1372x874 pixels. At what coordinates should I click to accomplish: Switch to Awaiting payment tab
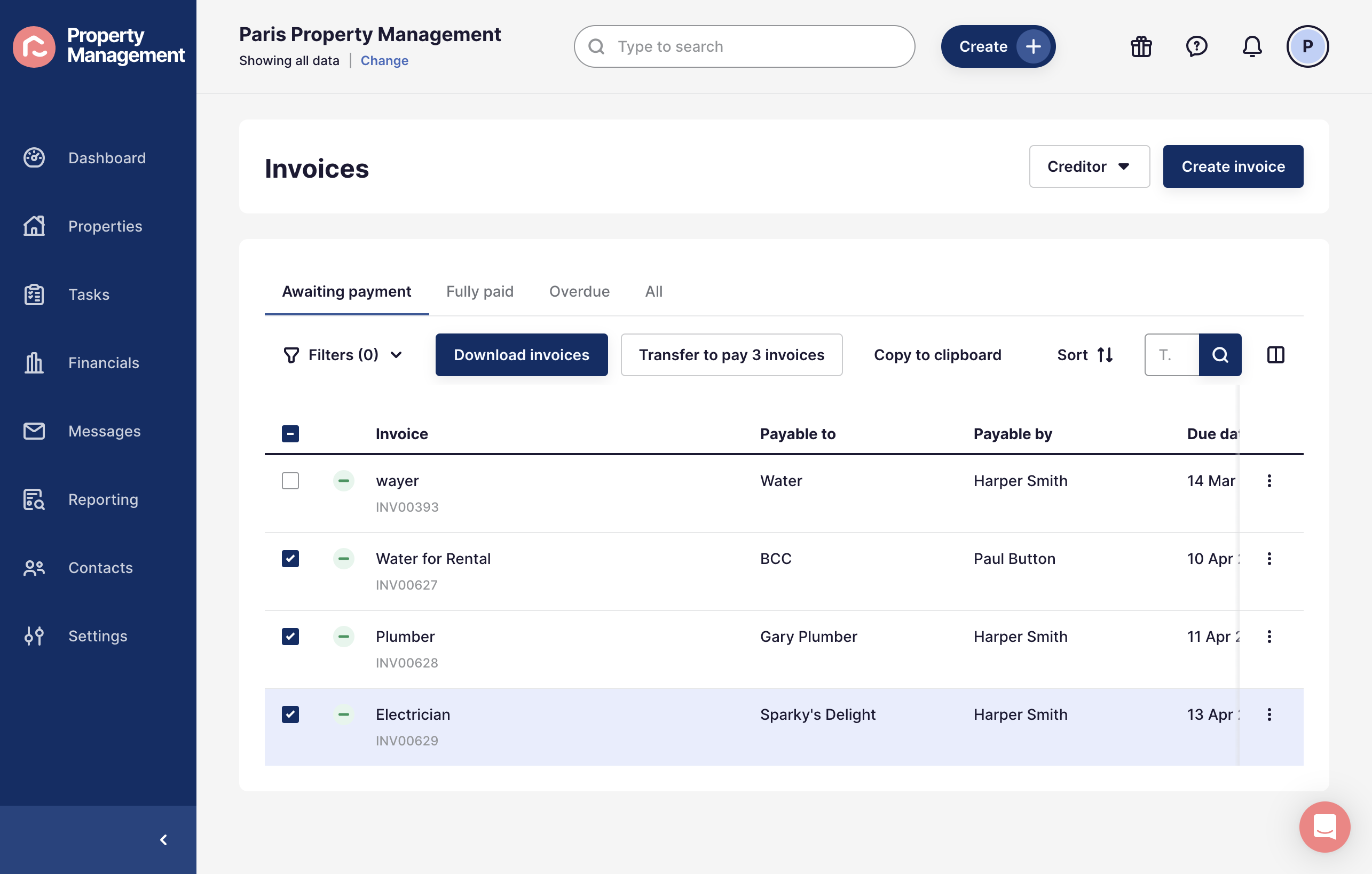coord(346,291)
